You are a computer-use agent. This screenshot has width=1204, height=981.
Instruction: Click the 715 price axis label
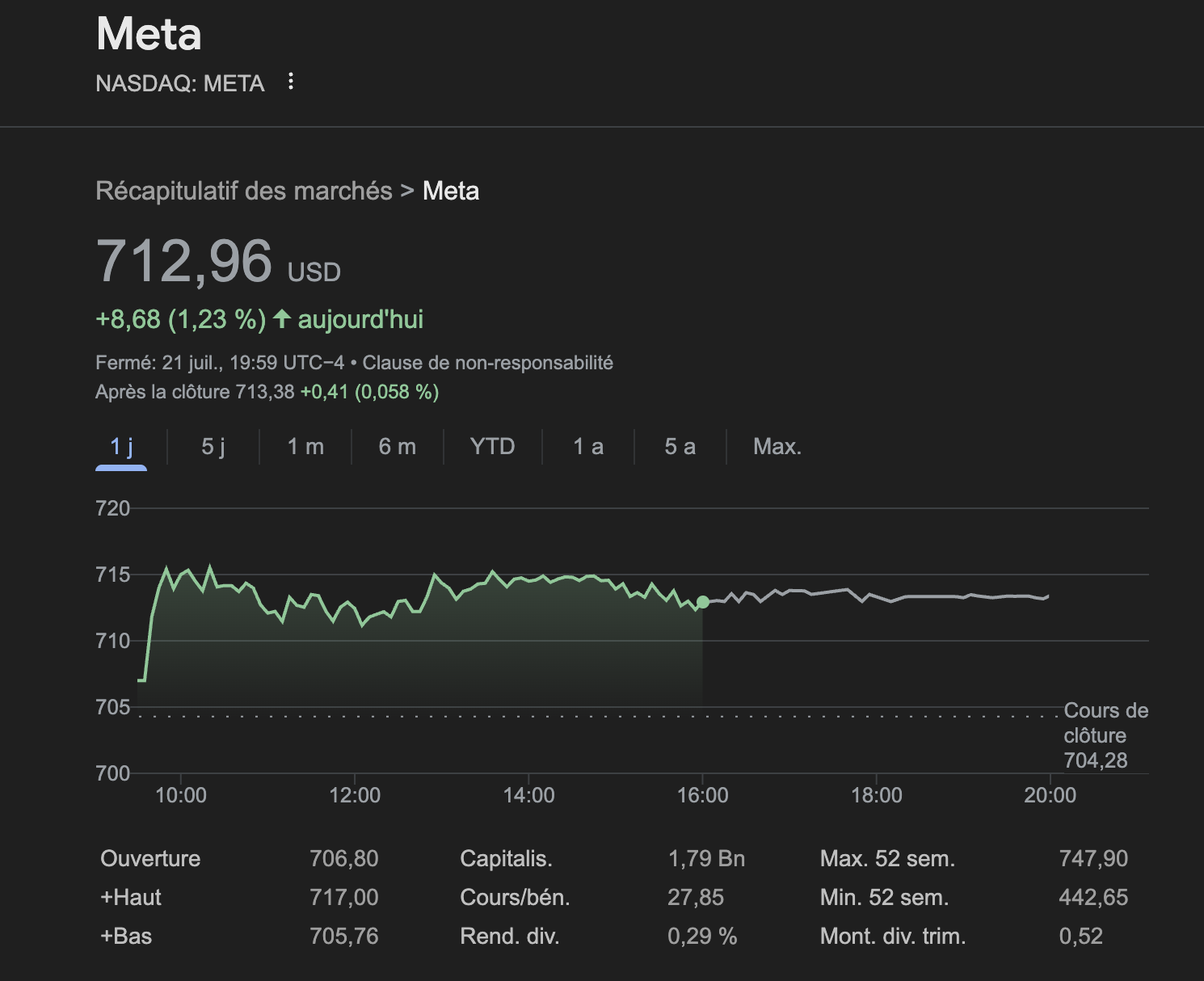click(x=112, y=575)
